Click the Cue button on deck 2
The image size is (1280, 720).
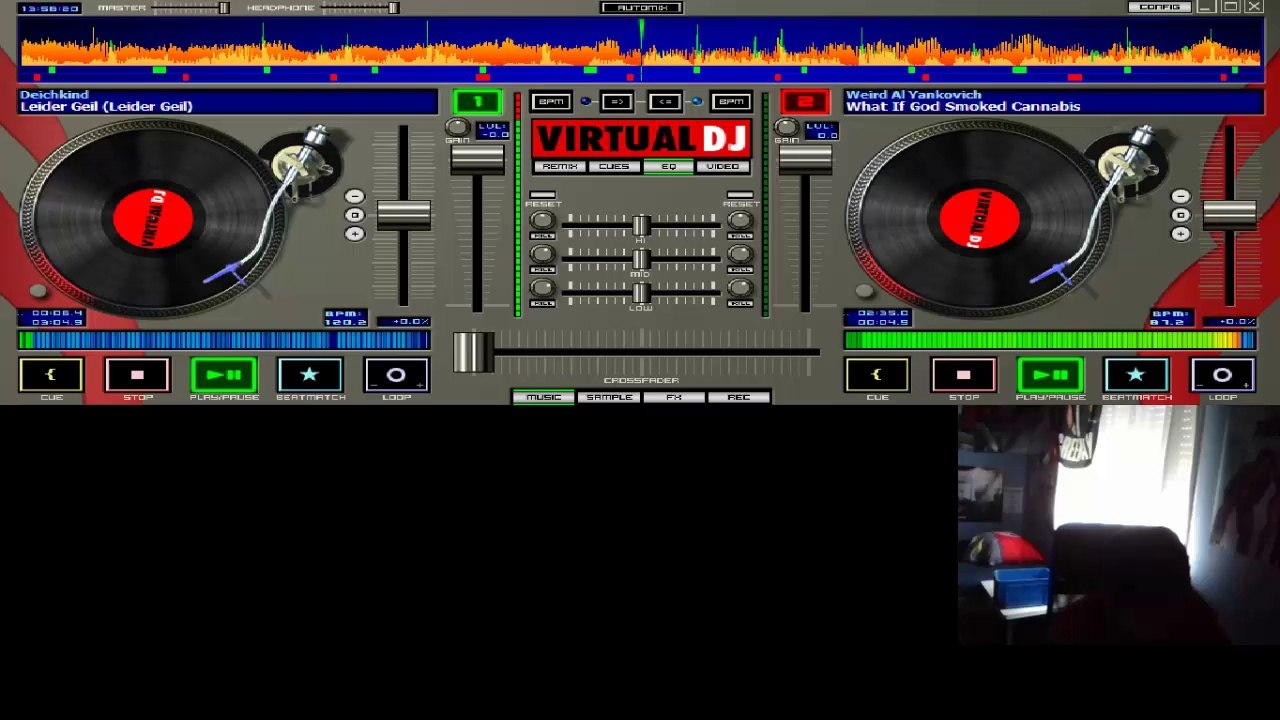click(877, 375)
